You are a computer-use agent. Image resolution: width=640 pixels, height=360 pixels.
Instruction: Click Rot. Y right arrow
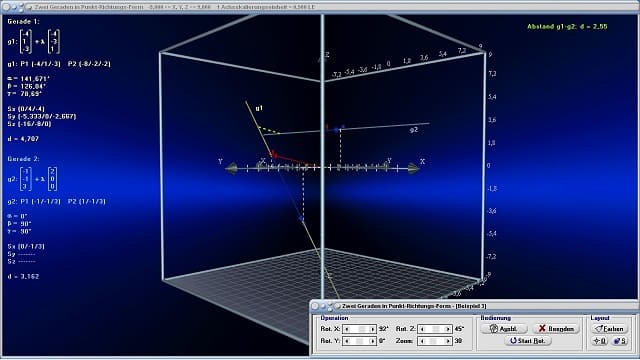pos(372,341)
